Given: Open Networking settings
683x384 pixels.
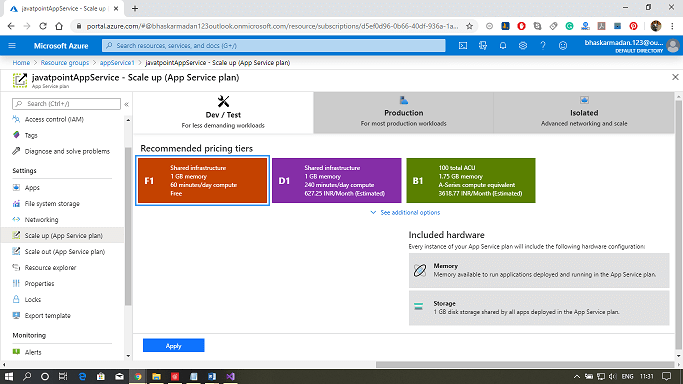Looking at the screenshot, I should point(41,220).
